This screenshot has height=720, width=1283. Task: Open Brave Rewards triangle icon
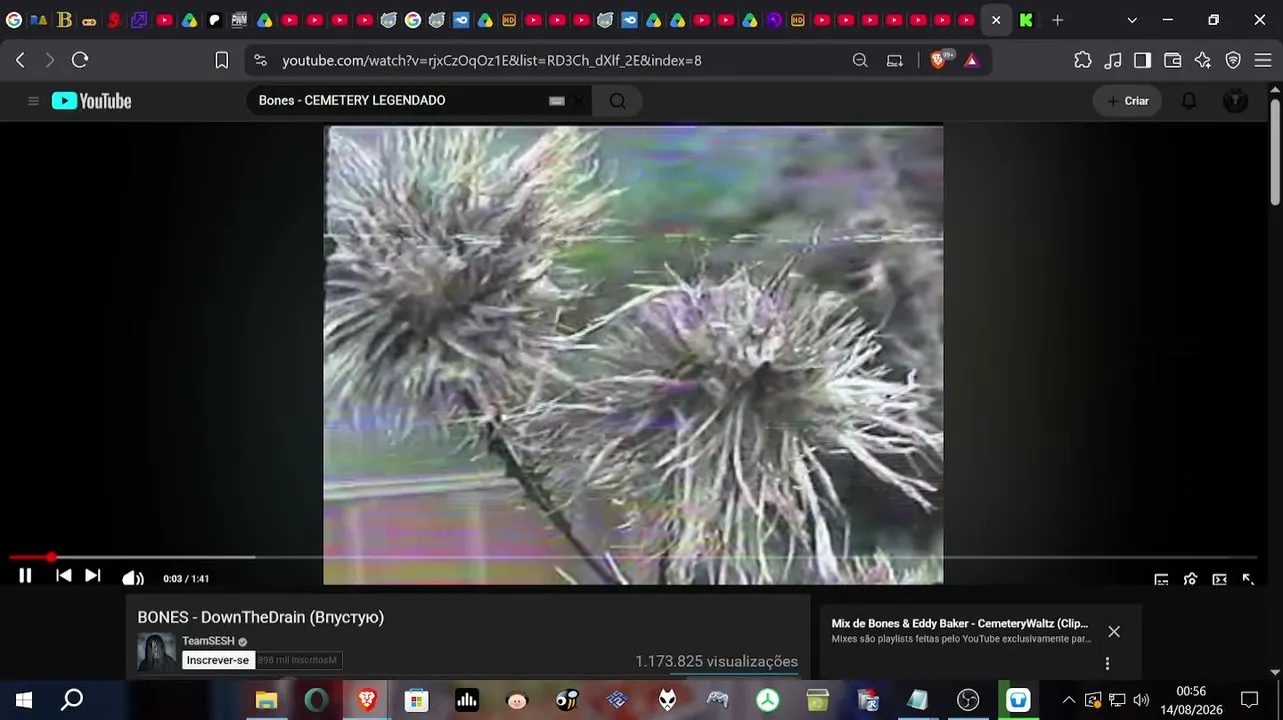pos(971,60)
